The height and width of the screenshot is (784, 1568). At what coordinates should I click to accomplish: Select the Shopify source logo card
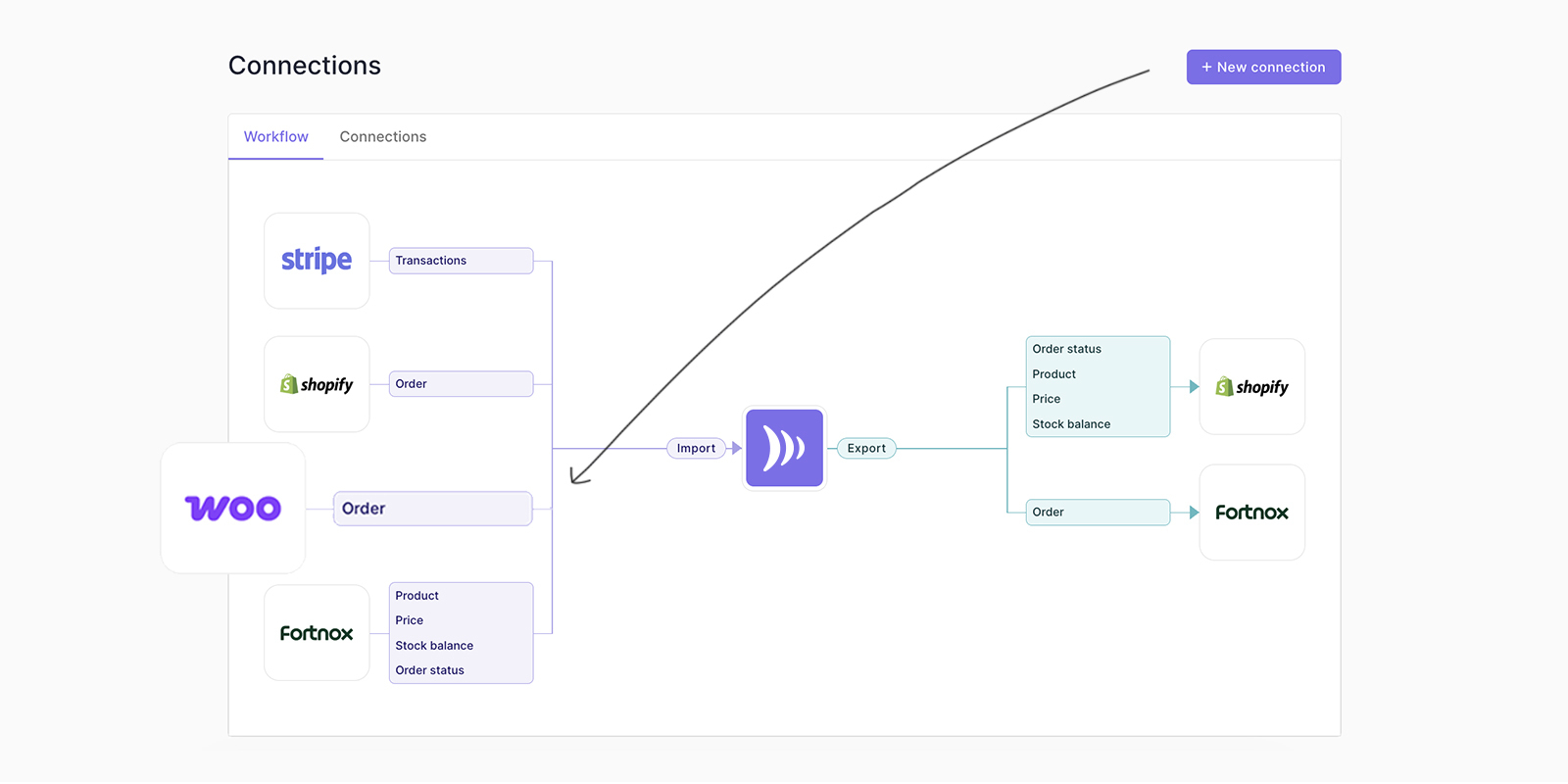(317, 384)
